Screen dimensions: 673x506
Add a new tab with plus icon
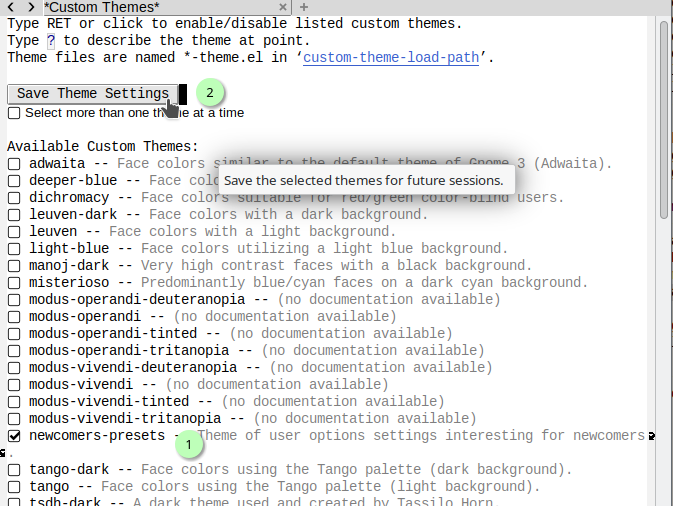coord(305,7)
